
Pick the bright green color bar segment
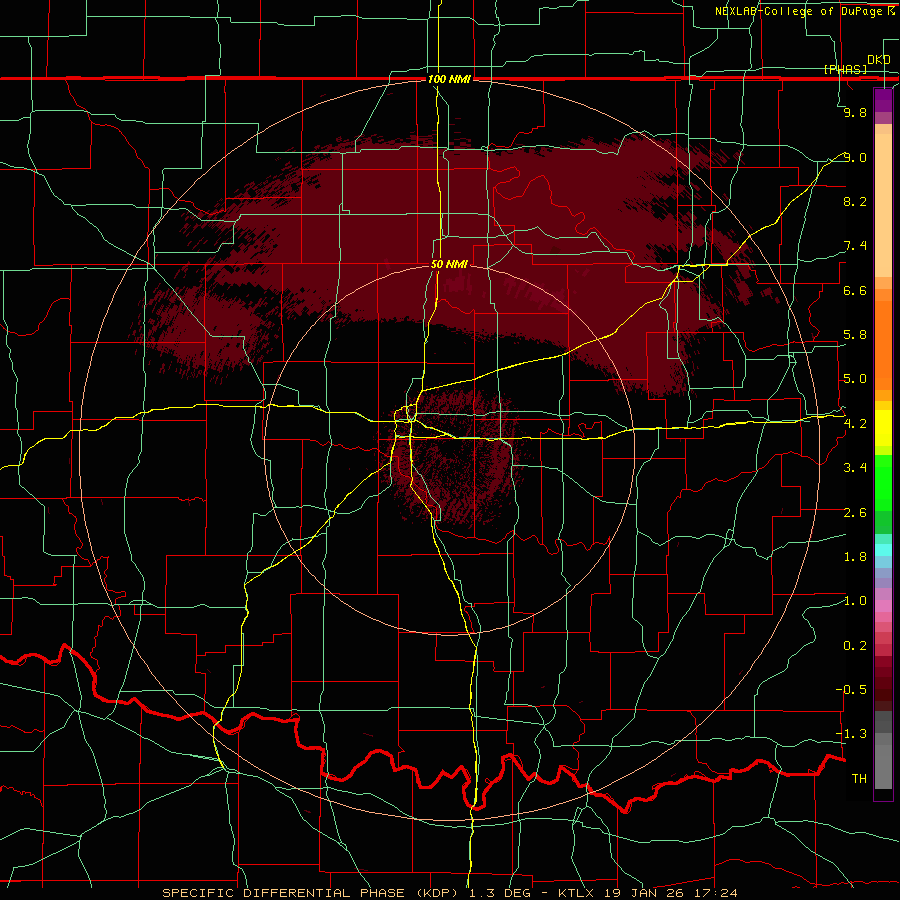(x=883, y=482)
